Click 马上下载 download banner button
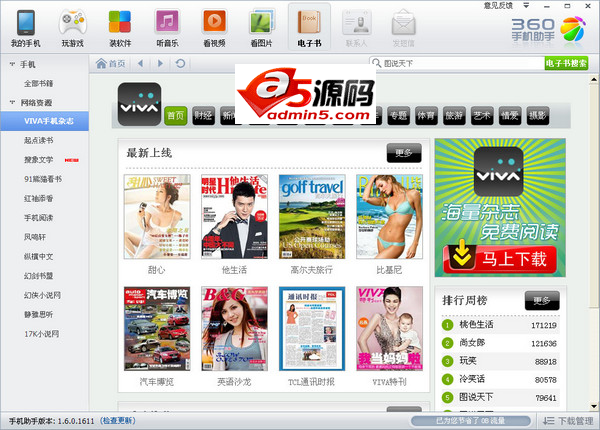Image resolution: width=600 pixels, height=430 pixels. [x=500, y=259]
